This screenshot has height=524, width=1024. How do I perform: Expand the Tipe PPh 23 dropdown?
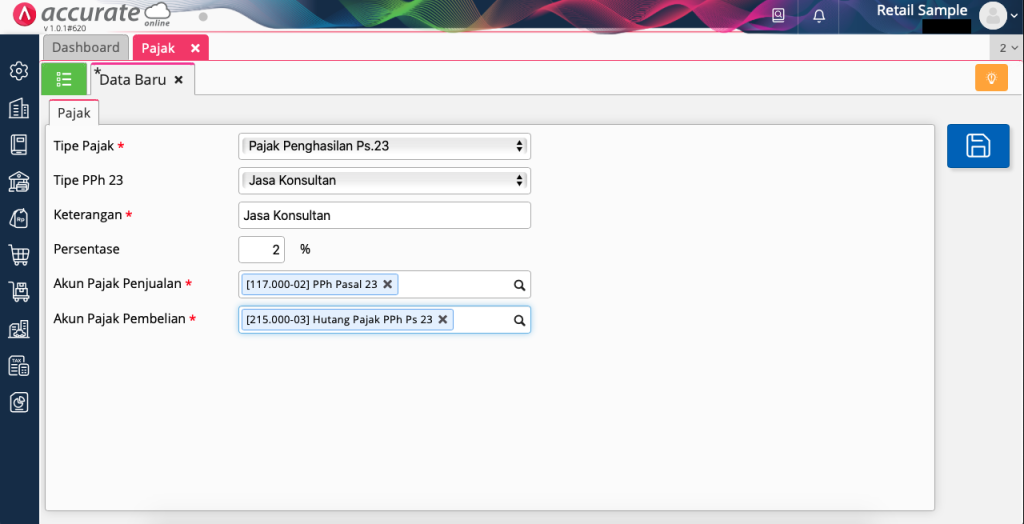pyautogui.click(x=384, y=181)
